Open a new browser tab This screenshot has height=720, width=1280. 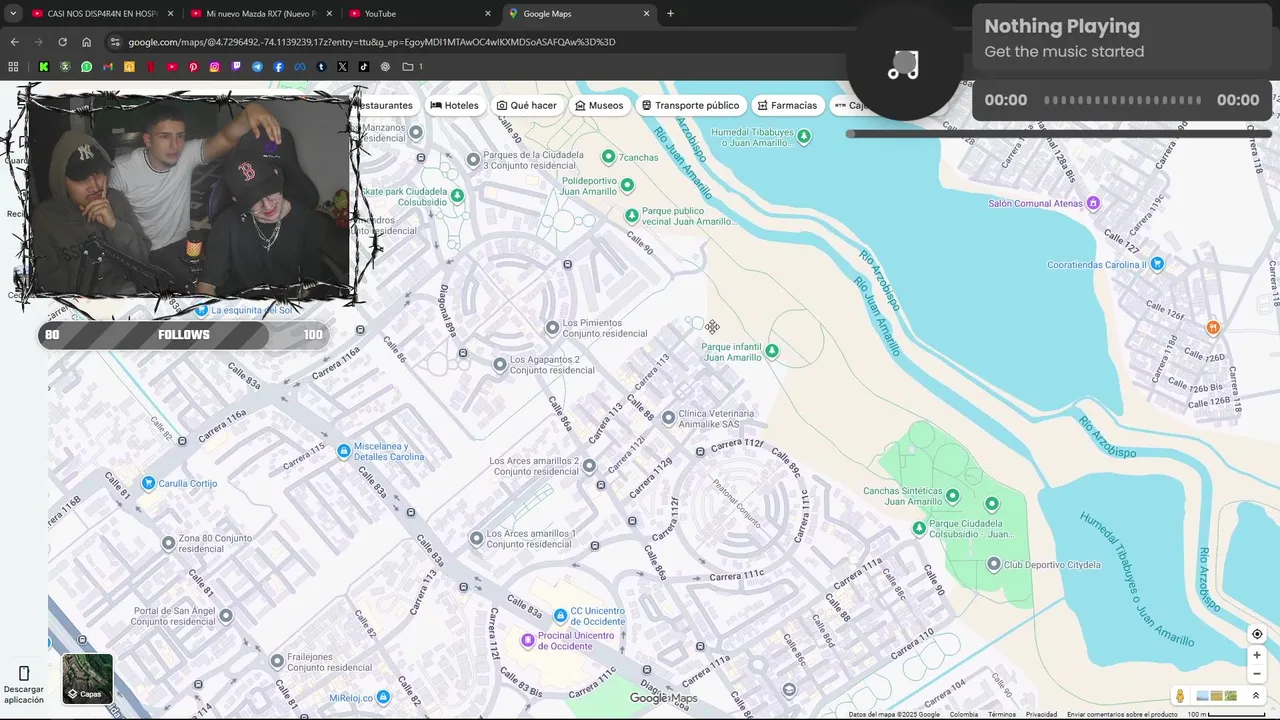[x=670, y=13]
